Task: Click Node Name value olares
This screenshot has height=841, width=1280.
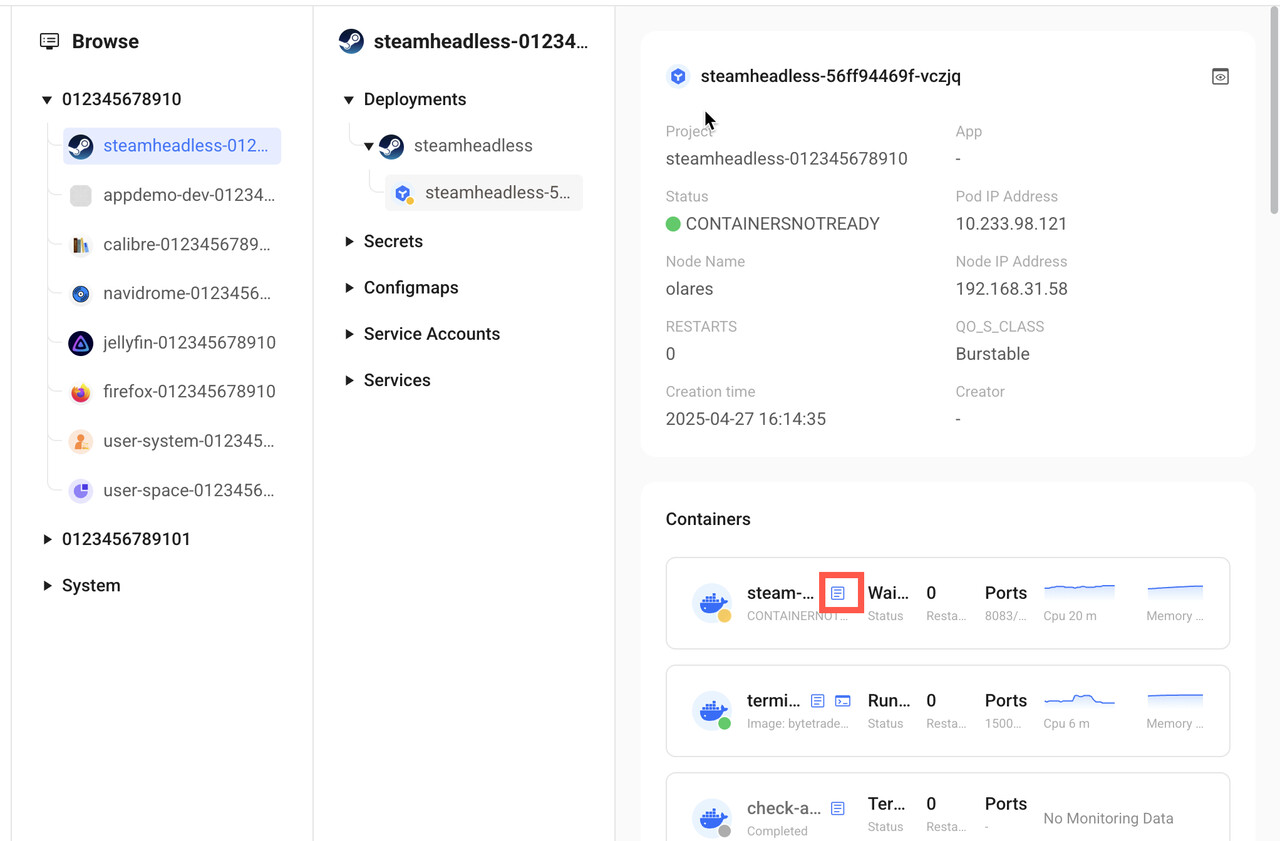Action: [x=690, y=289]
